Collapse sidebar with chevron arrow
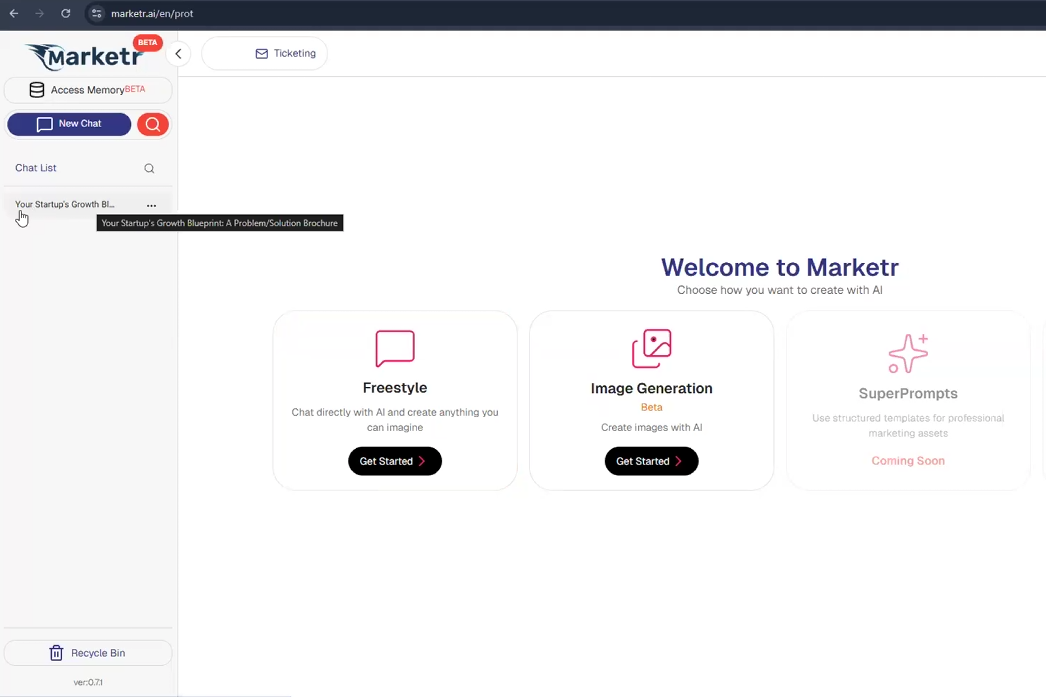Image resolution: width=1046 pixels, height=697 pixels. click(178, 53)
